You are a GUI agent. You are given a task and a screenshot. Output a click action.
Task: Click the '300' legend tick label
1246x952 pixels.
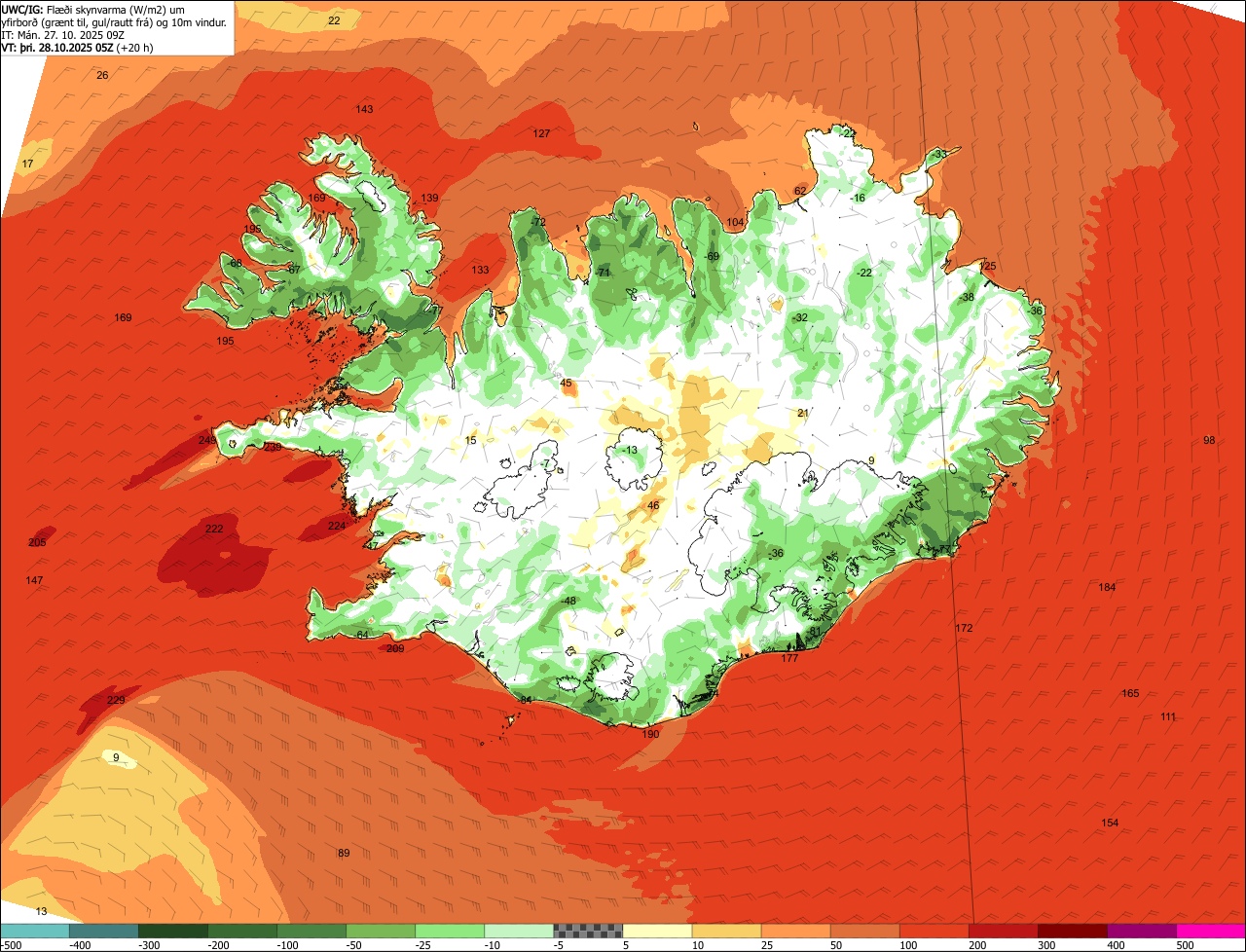1047,945
